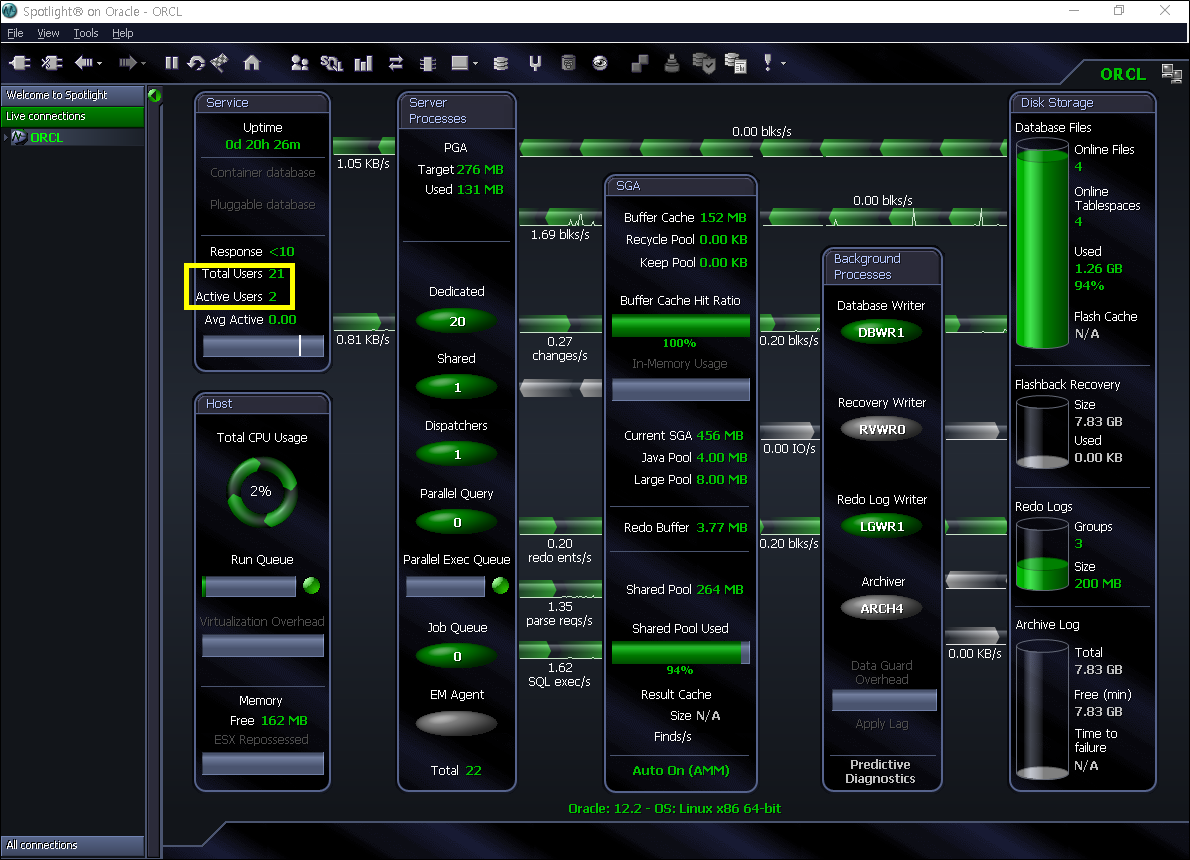Click the ARCH4 Archiver button
Screen dimensions: 1190x860
(x=881, y=609)
